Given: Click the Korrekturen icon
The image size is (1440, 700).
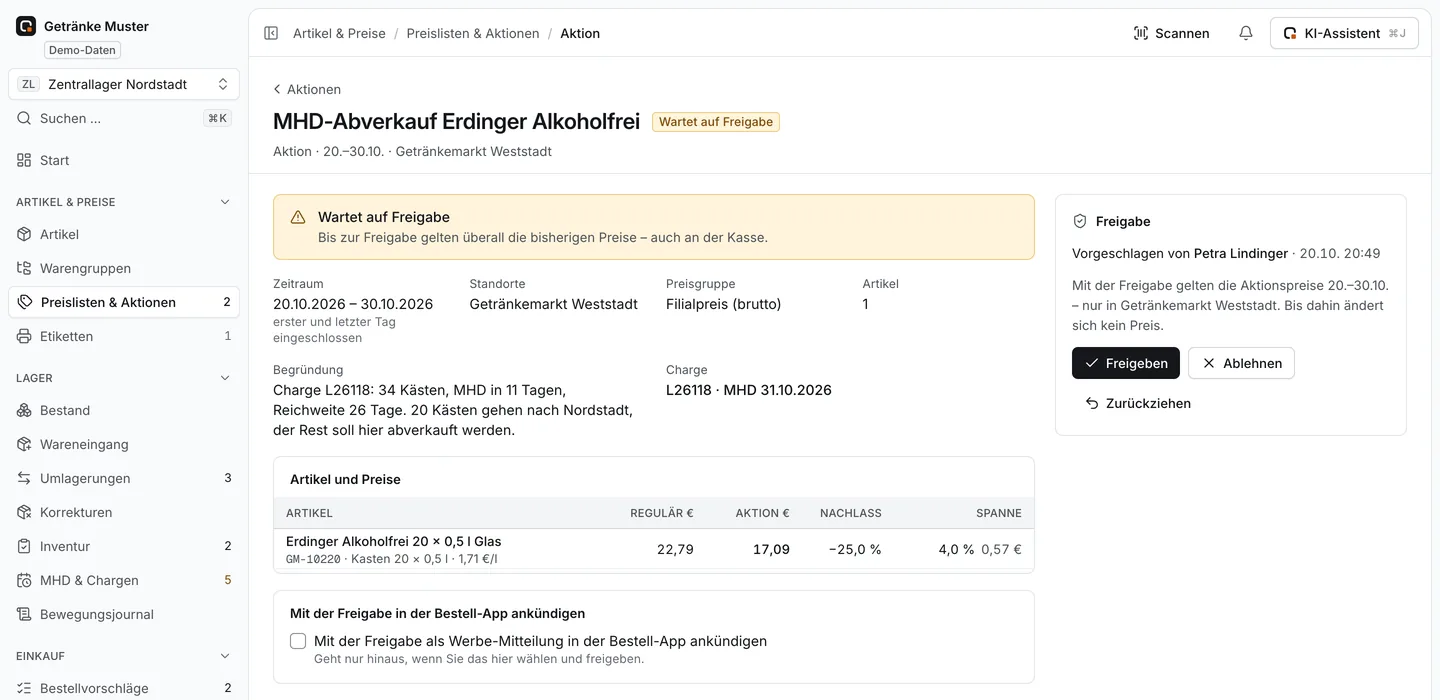Looking at the screenshot, I should [24, 512].
